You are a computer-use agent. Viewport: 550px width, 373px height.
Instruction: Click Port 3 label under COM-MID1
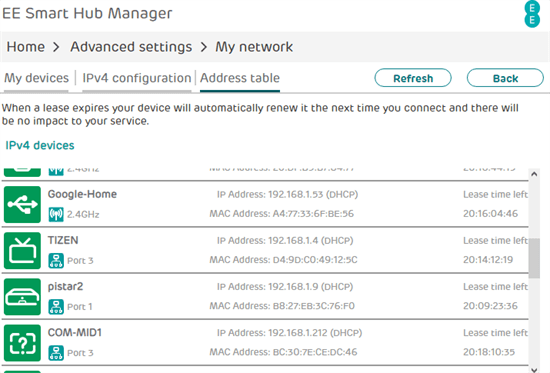click(80, 353)
